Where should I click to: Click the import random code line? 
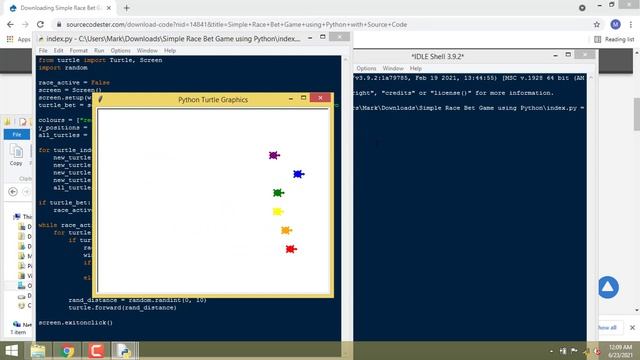click(63, 68)
